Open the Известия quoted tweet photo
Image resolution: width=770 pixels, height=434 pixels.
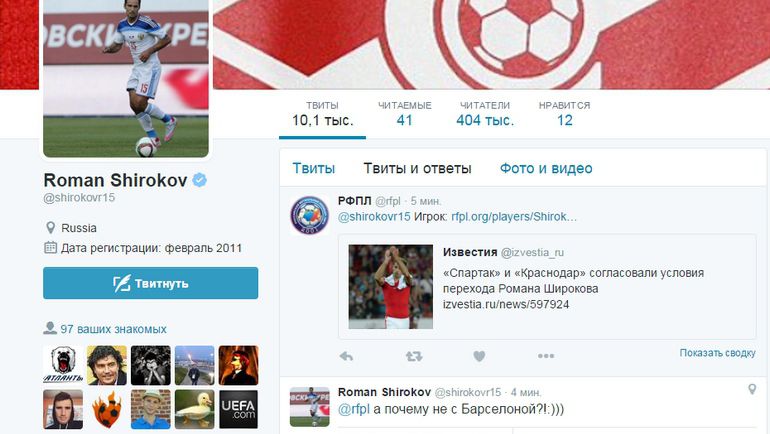click(391, 287)
